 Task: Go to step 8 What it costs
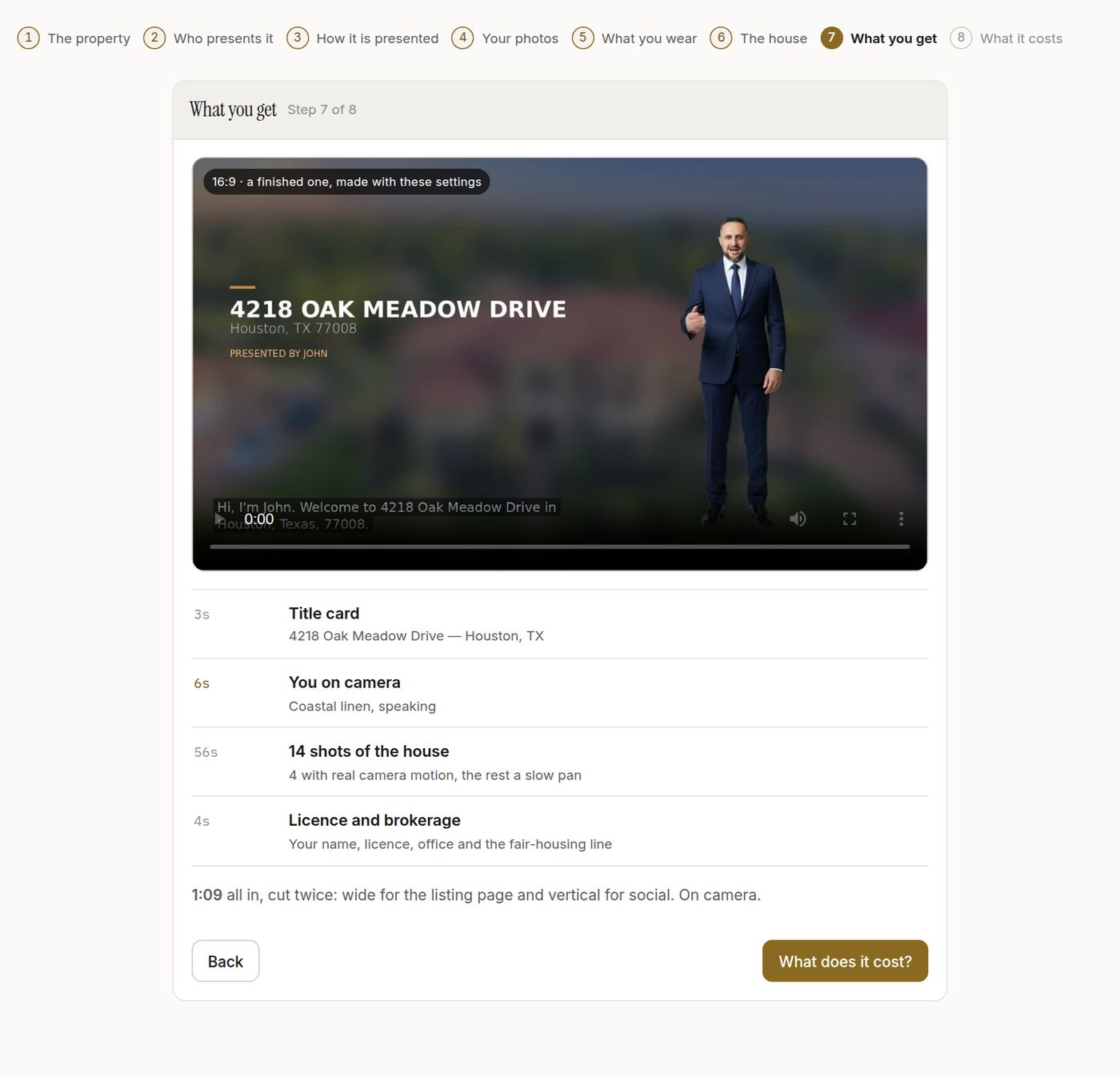point(1006,38)
